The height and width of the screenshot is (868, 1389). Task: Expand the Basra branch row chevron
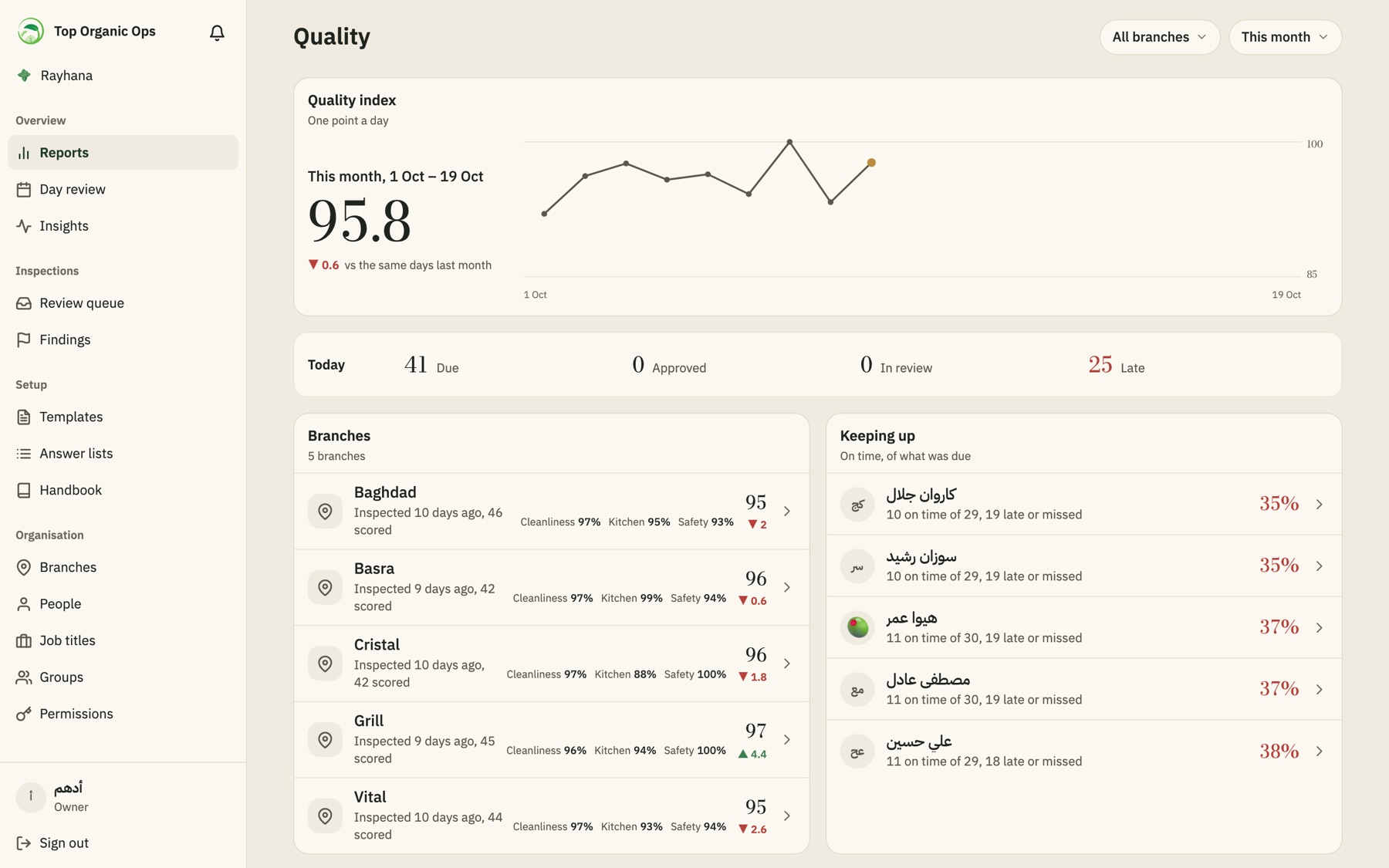coord(787,587)
